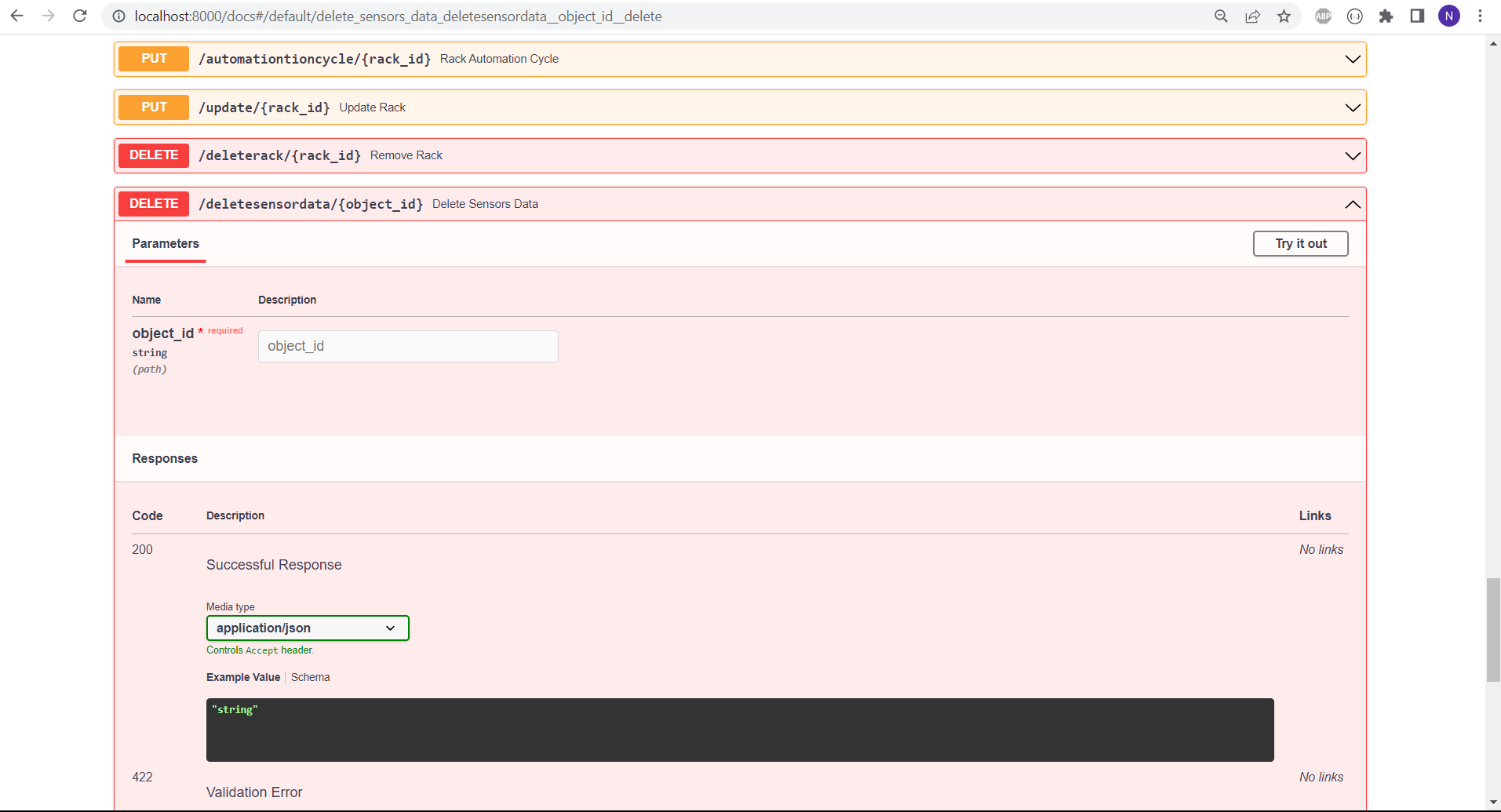Bookmark this page with the star icon
Viewport: 1501px width, 812px height.
[x=1284, y=16]
